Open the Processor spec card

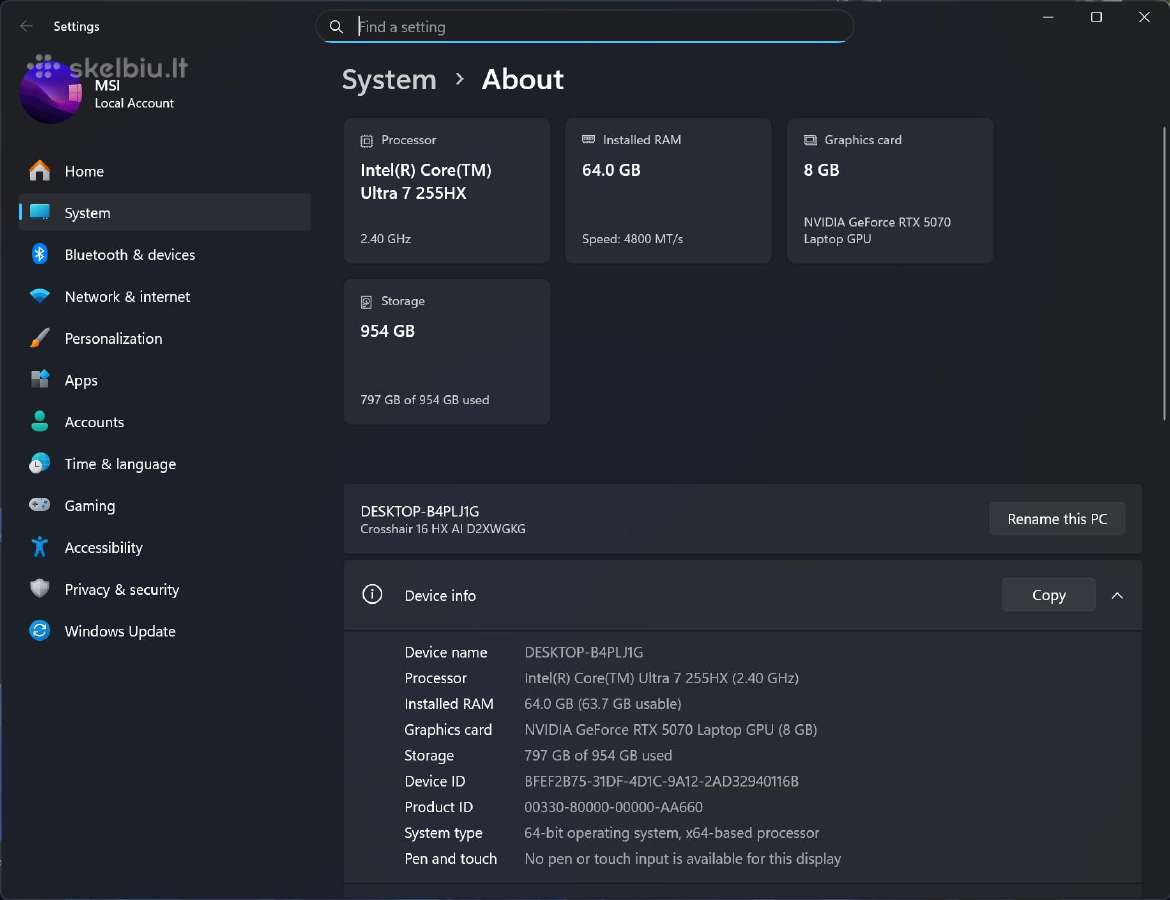pyautogui.click(x=447, y=190)
